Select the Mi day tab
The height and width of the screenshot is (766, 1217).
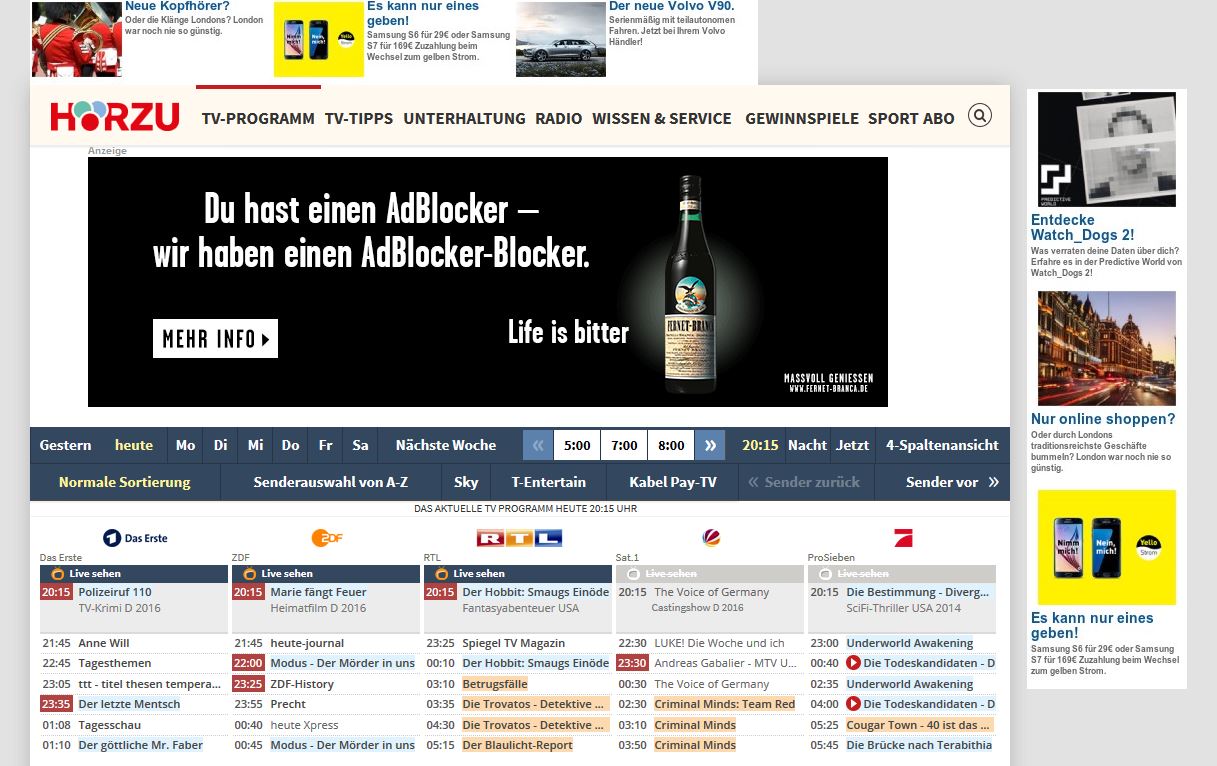[256, 445]
